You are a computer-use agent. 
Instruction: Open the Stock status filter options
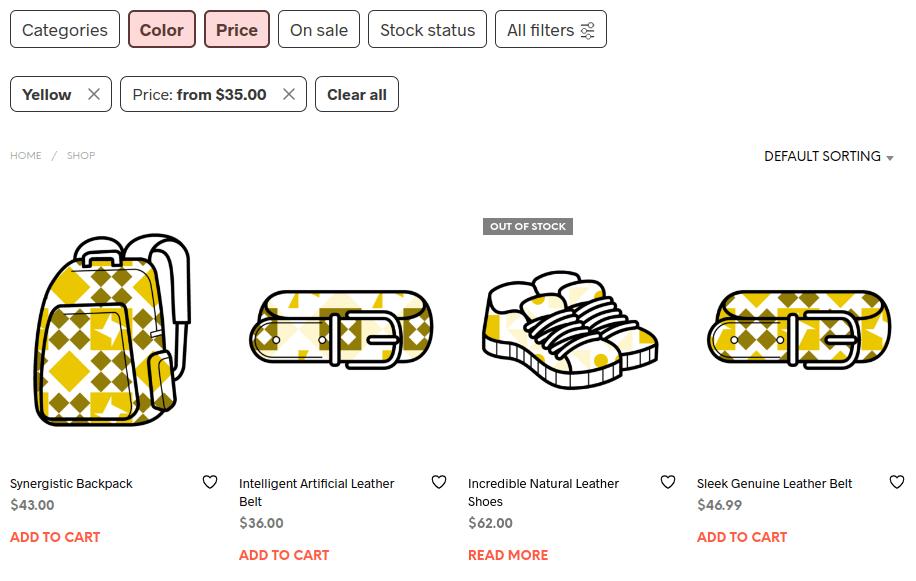(x=427, y=29)
